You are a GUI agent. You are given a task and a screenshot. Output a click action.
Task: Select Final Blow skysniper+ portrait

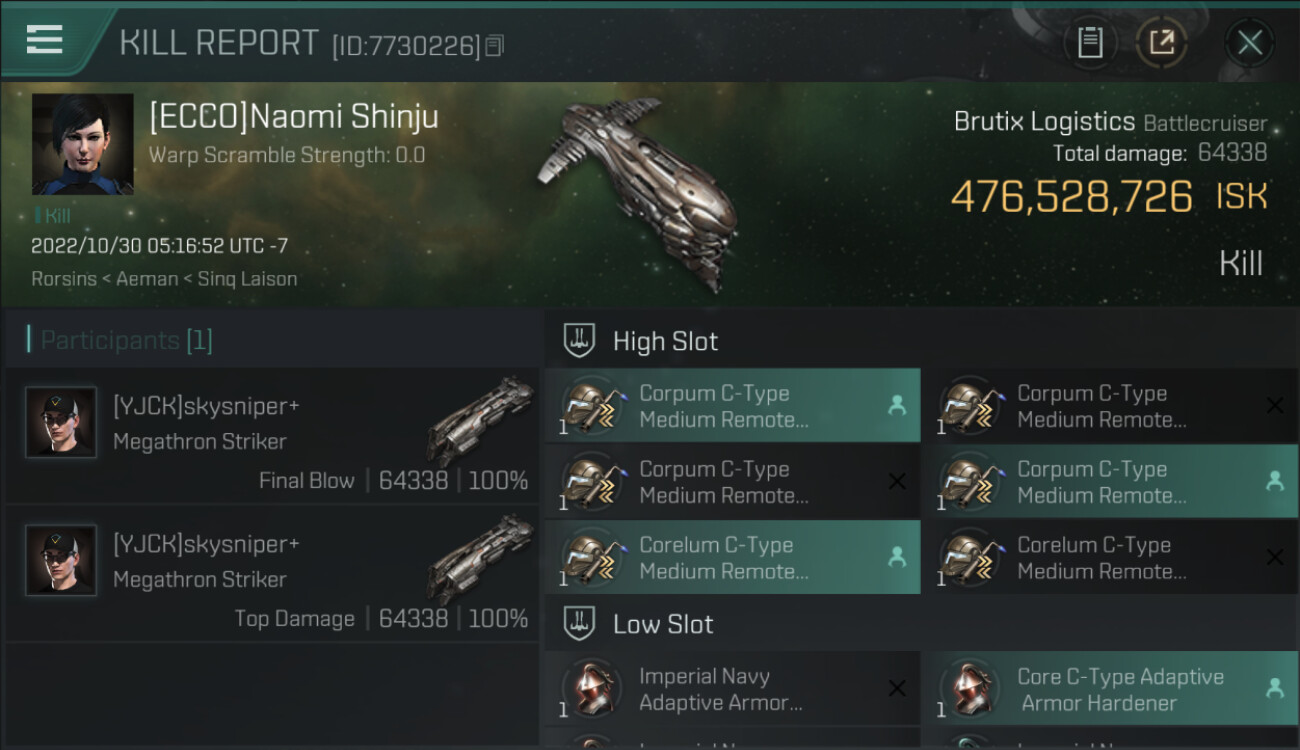coord(61,423)
